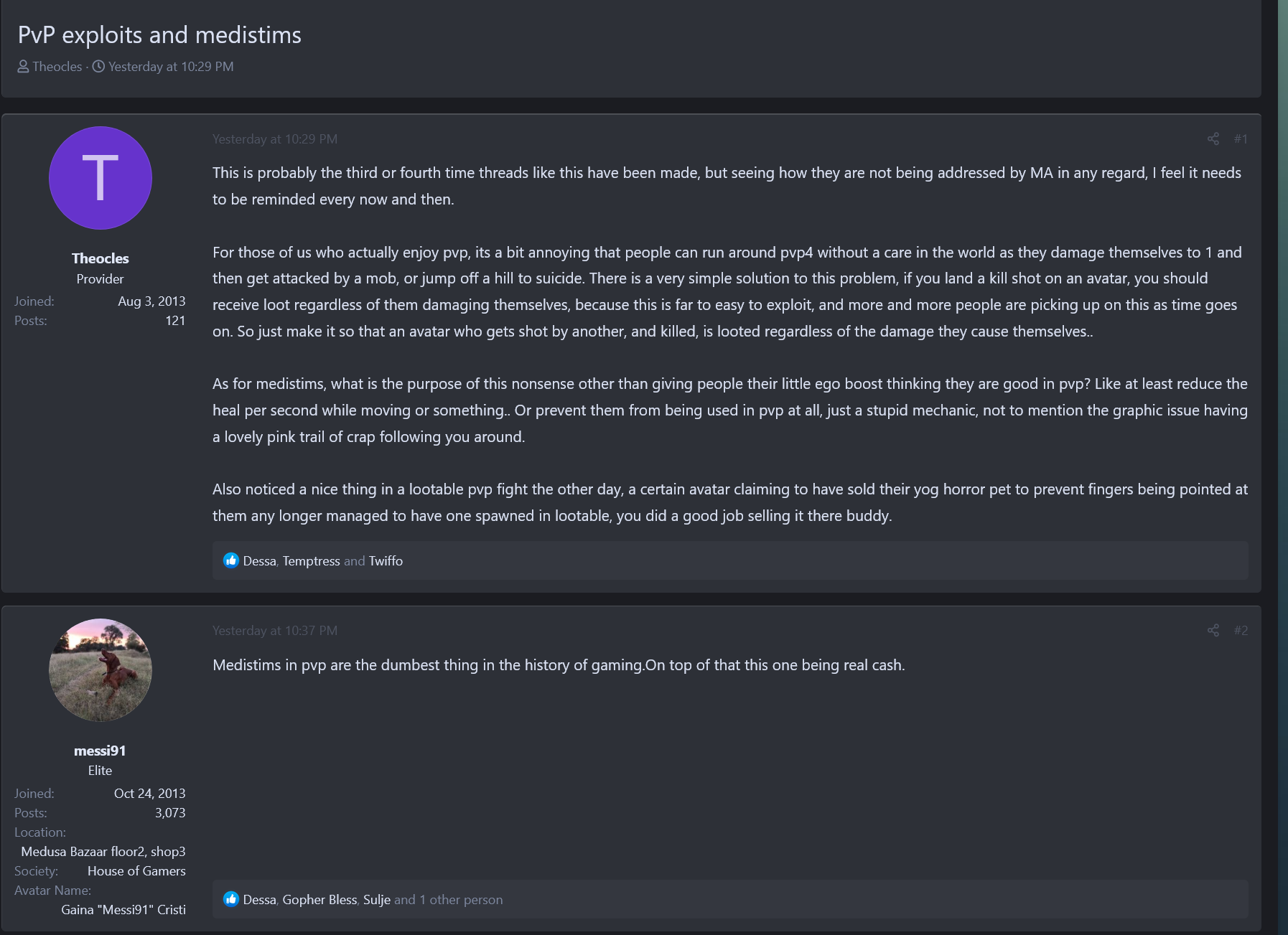
Task: Click the user icon beside thread author Theocles
Action: (24, 67)
